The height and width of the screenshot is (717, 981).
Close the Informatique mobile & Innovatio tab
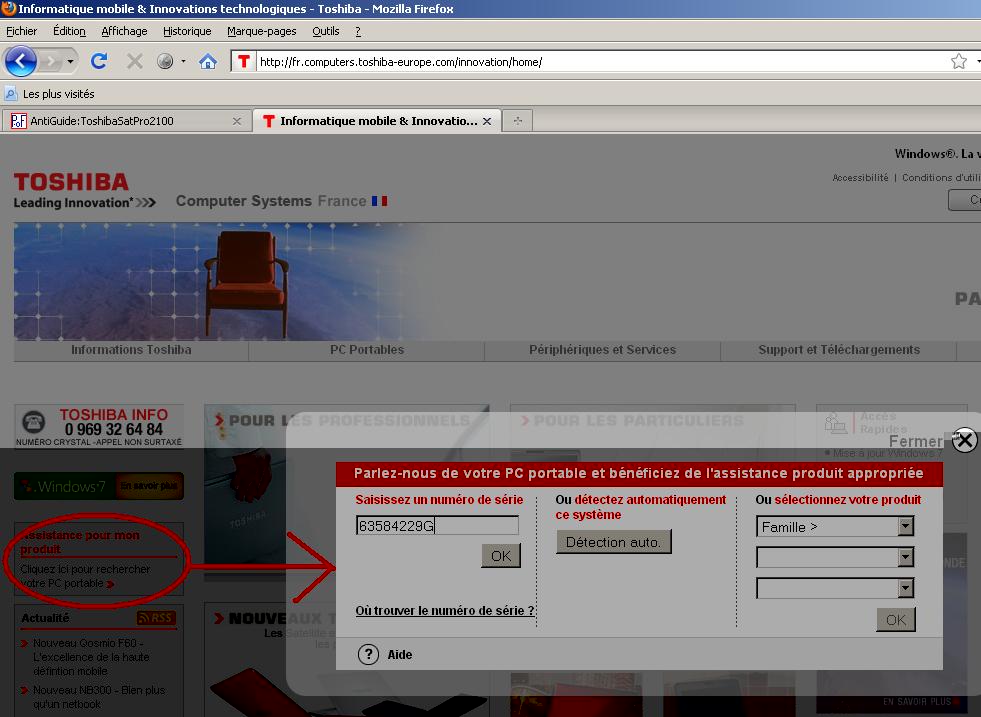coord(487,121)
